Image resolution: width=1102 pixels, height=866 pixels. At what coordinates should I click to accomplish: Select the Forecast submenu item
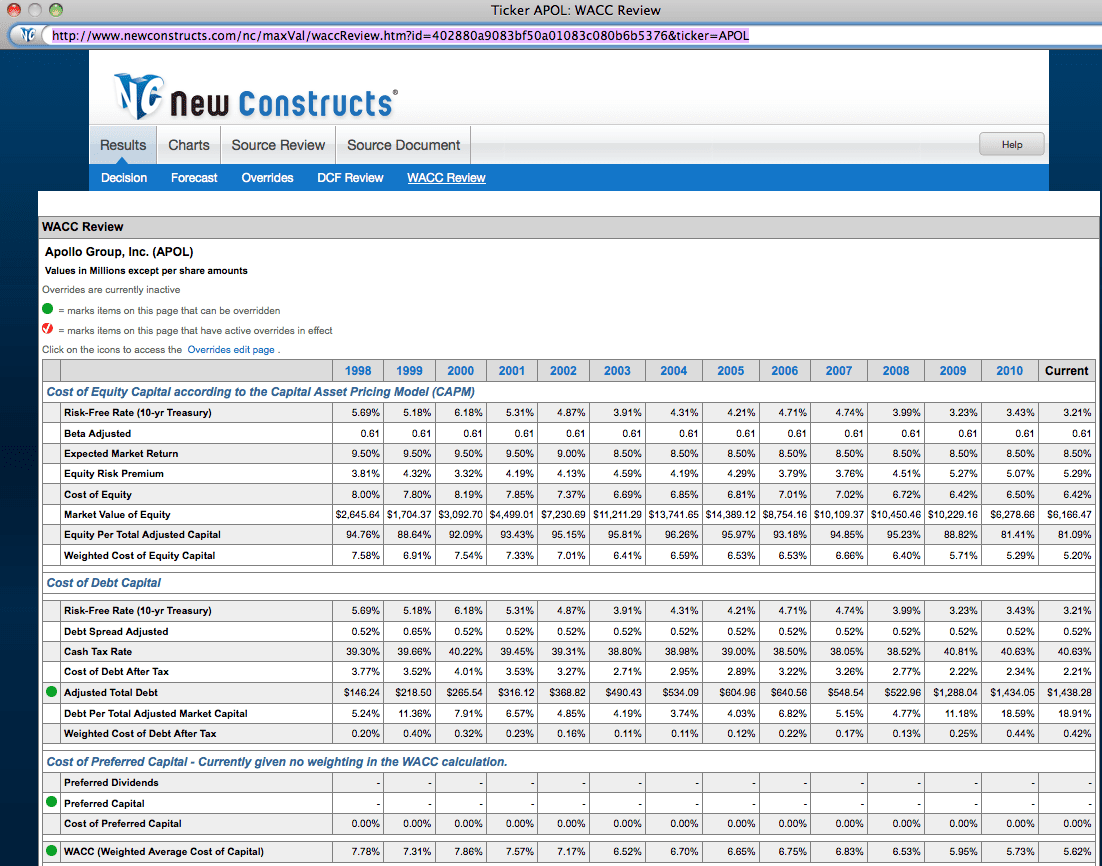click(x=194, y=178)
